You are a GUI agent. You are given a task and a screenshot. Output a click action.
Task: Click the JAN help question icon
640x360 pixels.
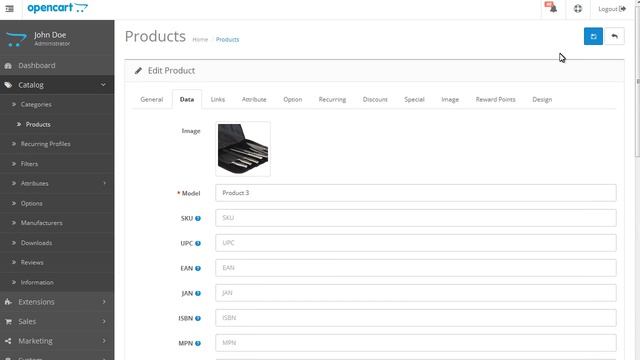[198, 293]
